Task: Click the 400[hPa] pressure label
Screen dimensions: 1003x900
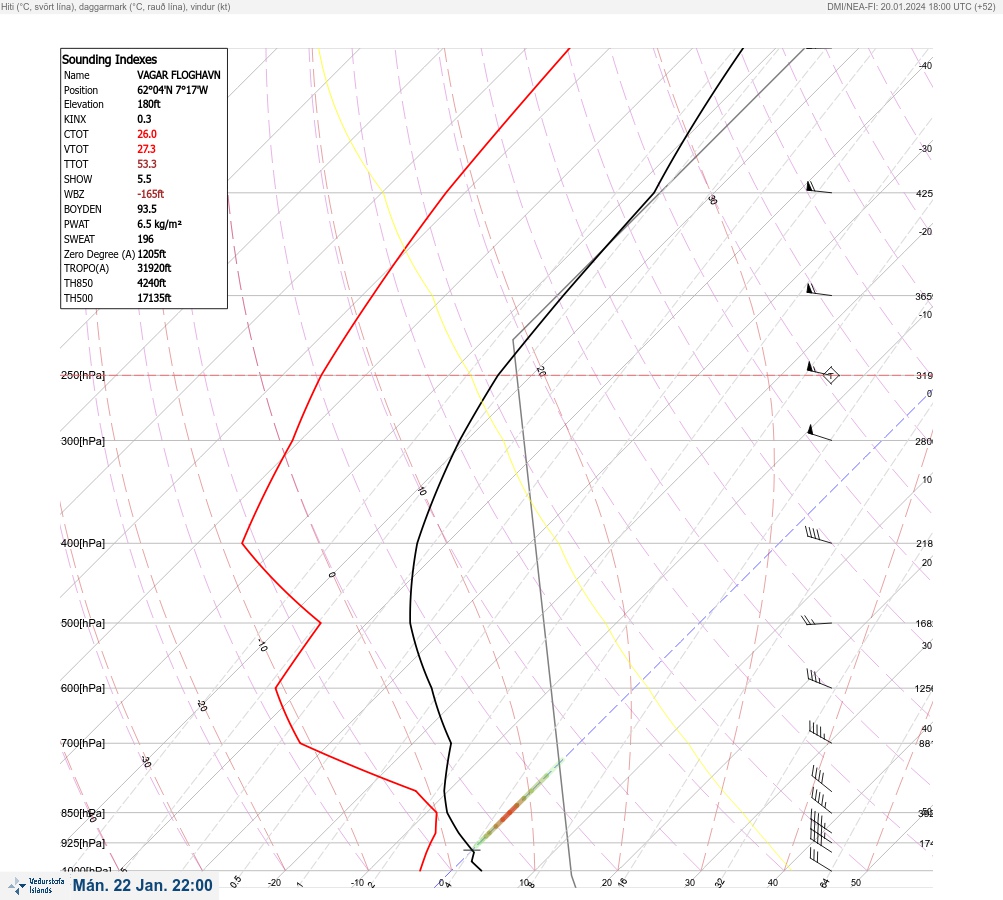Action: pyautogui.click(x=83, y=543)
